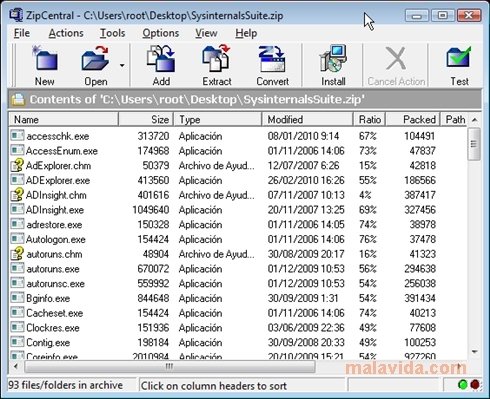Click the Autologon.exe file icon
490x399 pixels.
point(17,239)
